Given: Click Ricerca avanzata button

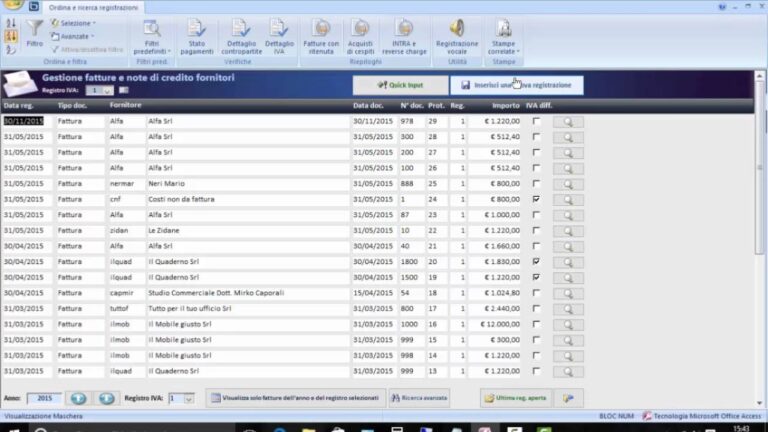Looking at the screenshot, I should [x=419, y=398].
